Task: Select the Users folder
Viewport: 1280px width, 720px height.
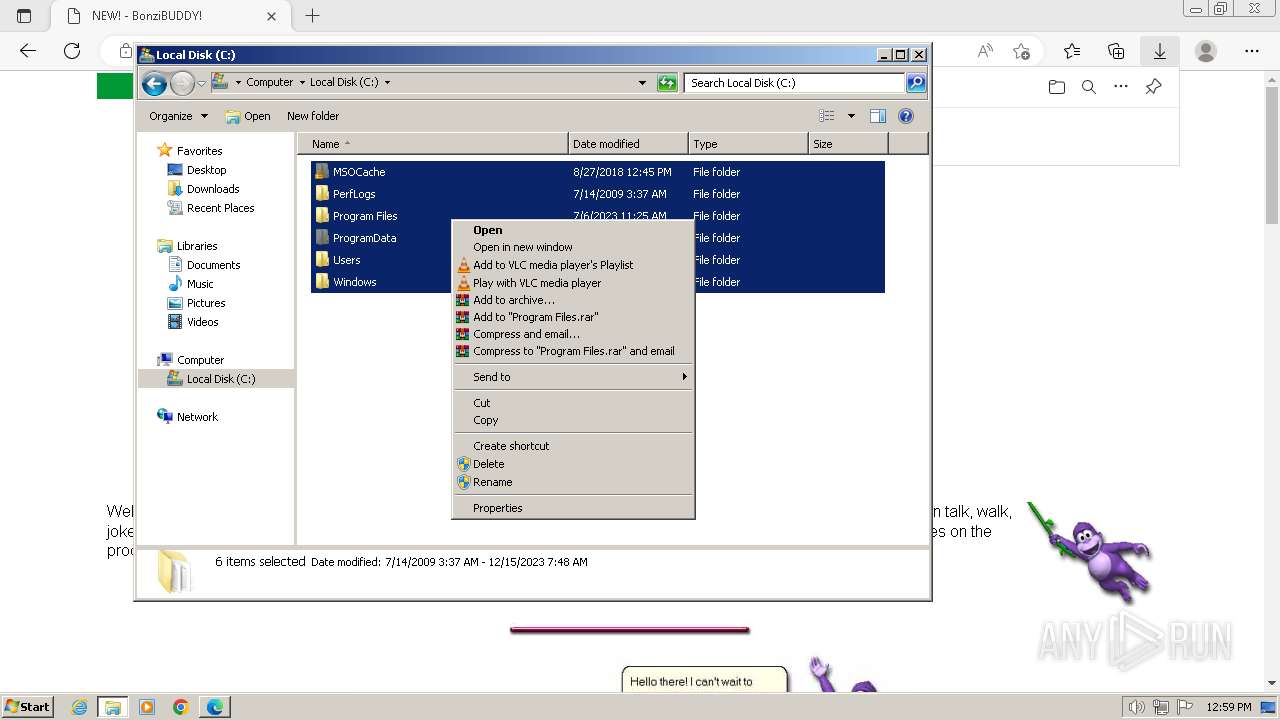Action: click(346, 260)
